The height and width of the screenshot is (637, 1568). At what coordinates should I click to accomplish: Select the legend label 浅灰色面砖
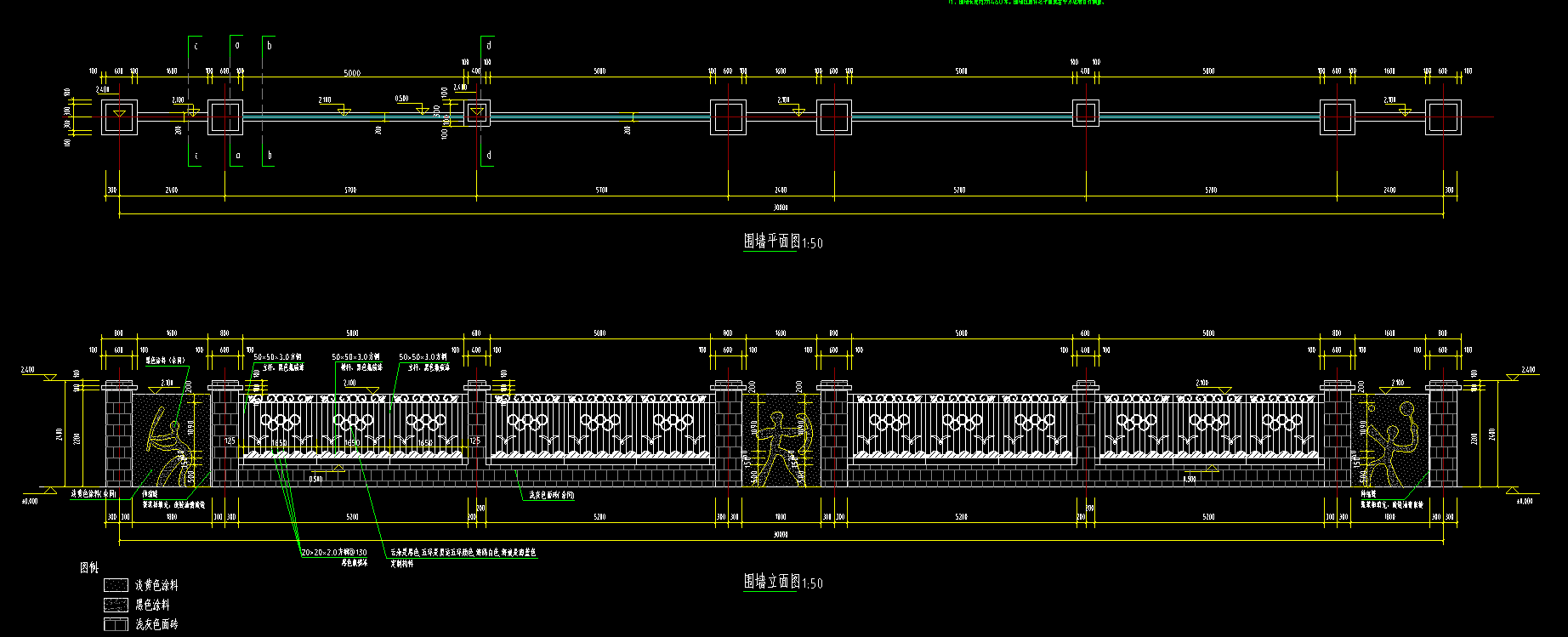[x=156, y=624]
